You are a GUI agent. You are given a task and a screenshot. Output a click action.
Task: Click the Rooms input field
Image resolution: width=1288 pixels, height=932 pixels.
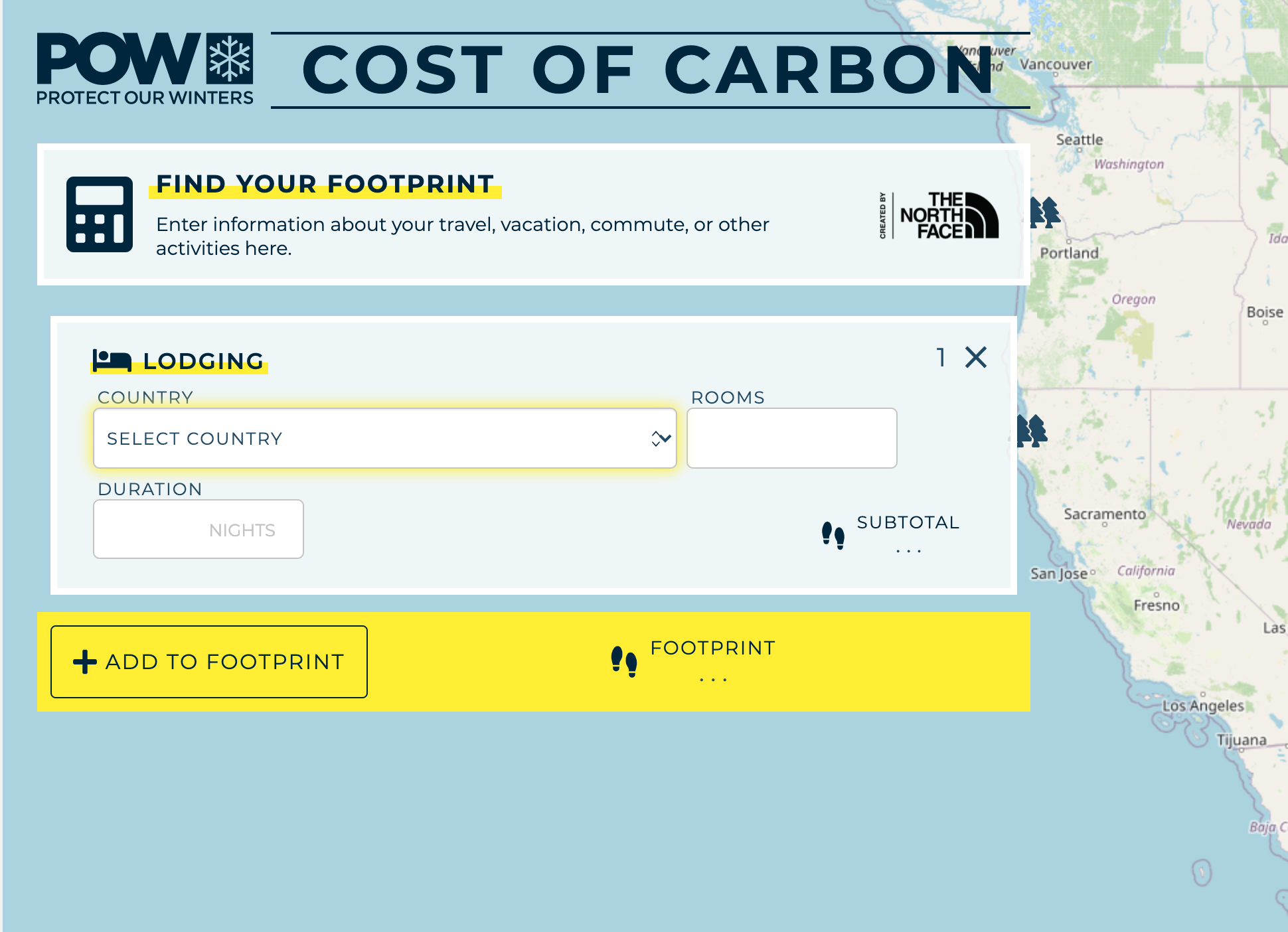pos(791,439)
